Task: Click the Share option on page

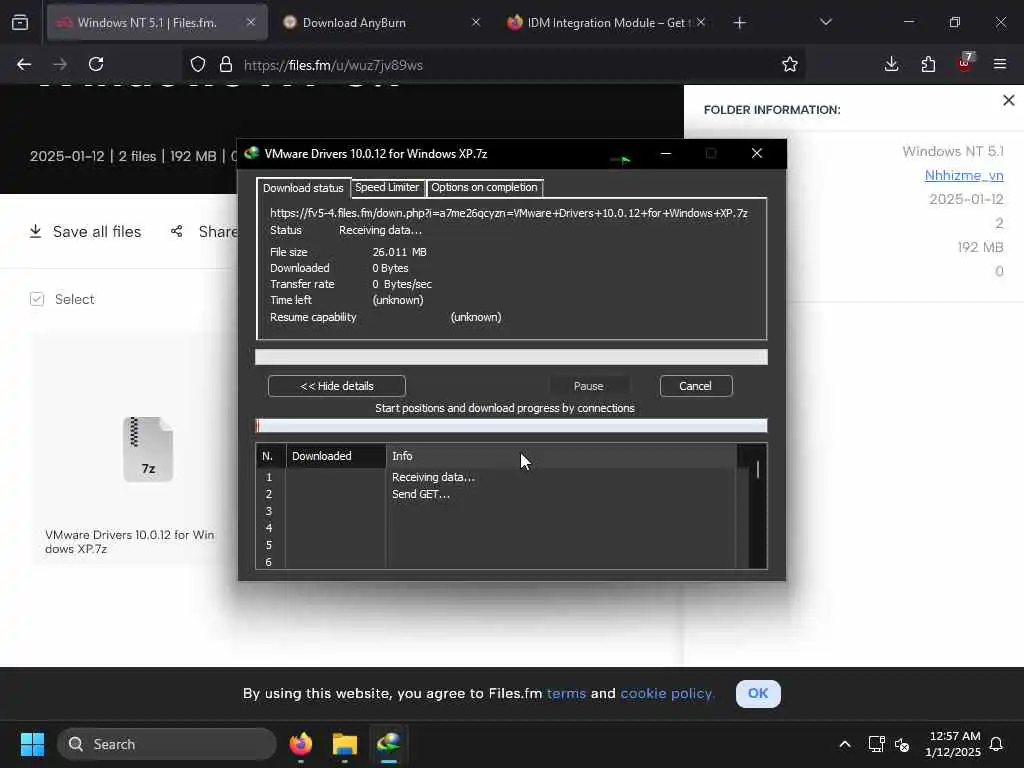Action: click(204, 232)
